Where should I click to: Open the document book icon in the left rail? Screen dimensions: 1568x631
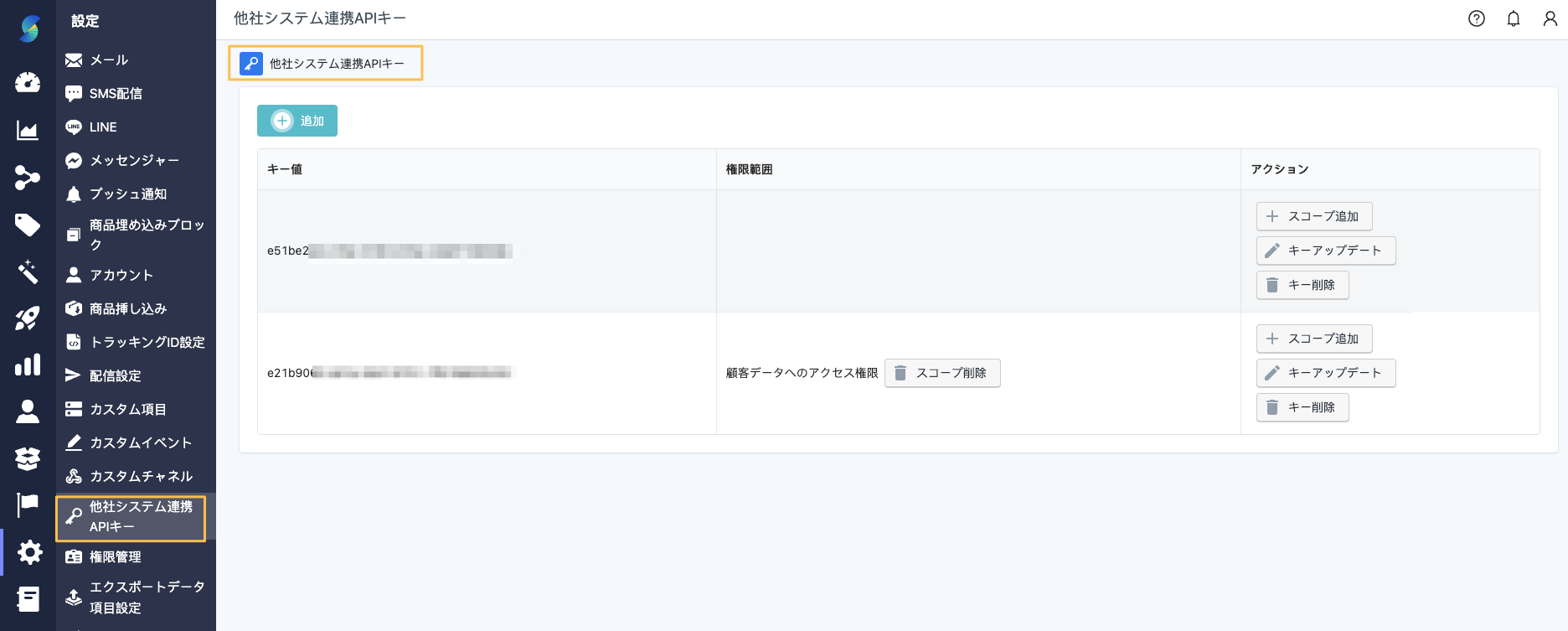(28, 599)
